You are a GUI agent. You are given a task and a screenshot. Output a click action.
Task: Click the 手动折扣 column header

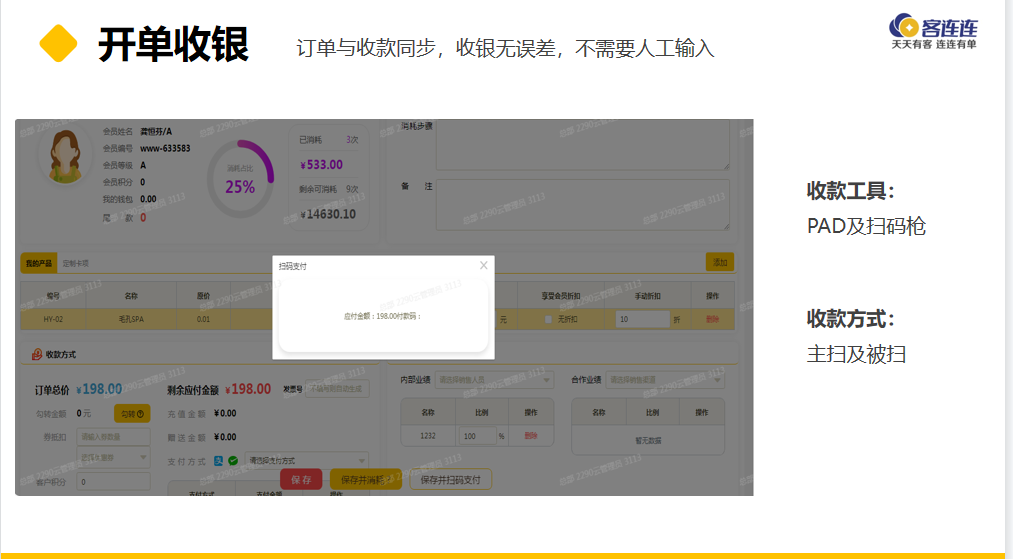647,296
